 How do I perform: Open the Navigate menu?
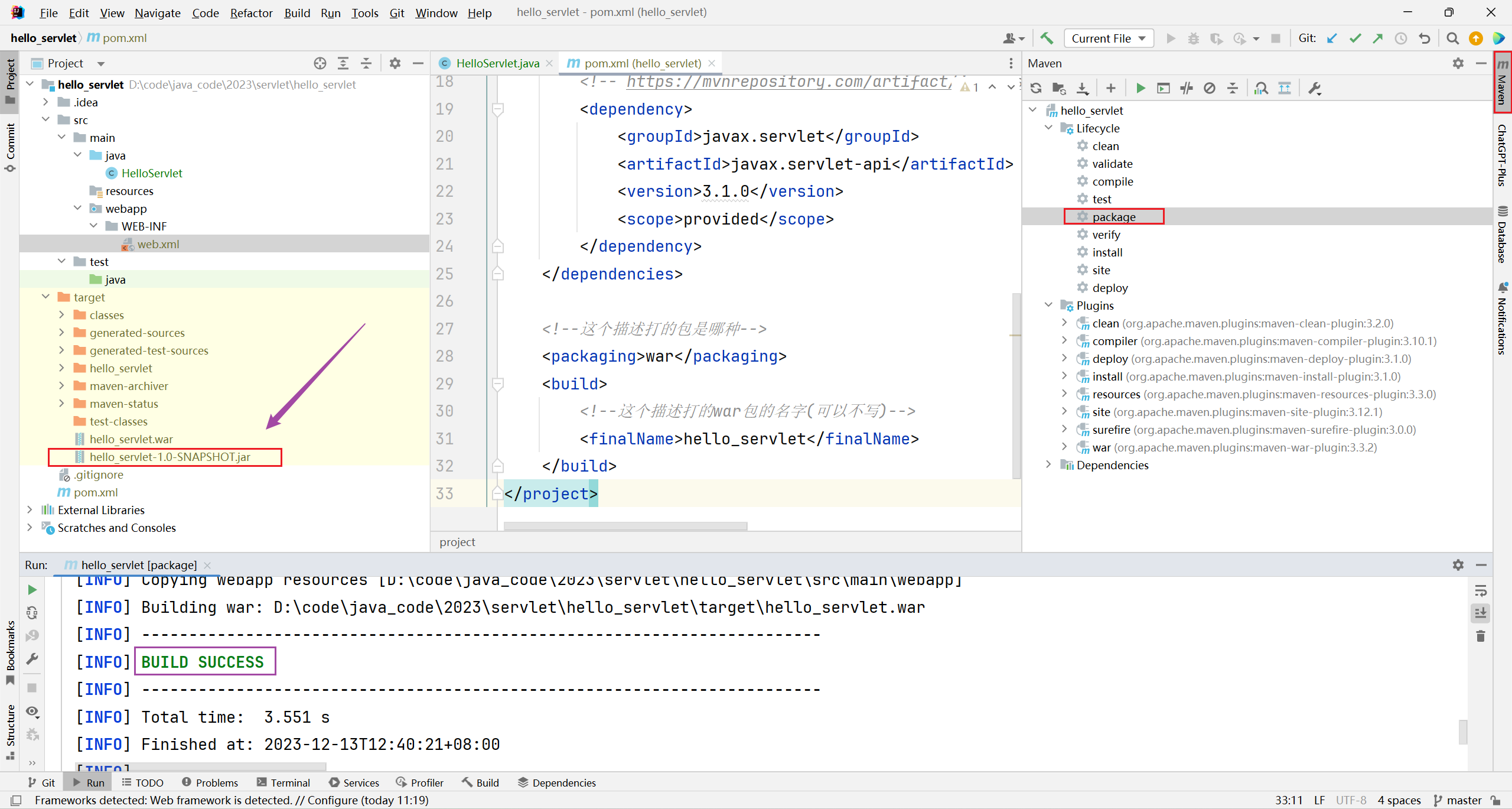click(158, 12)
